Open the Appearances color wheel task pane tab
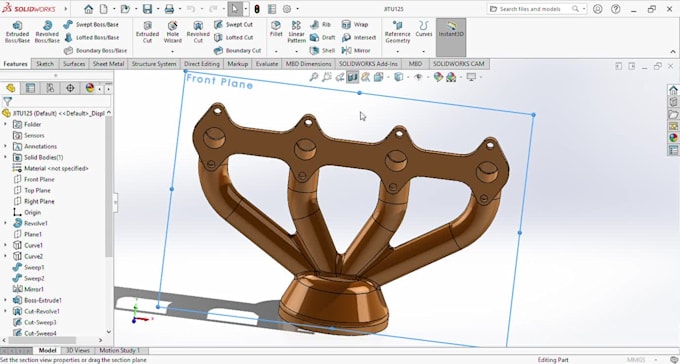Image resolution: width=680 pixels, height=364 pixels. 673,138
